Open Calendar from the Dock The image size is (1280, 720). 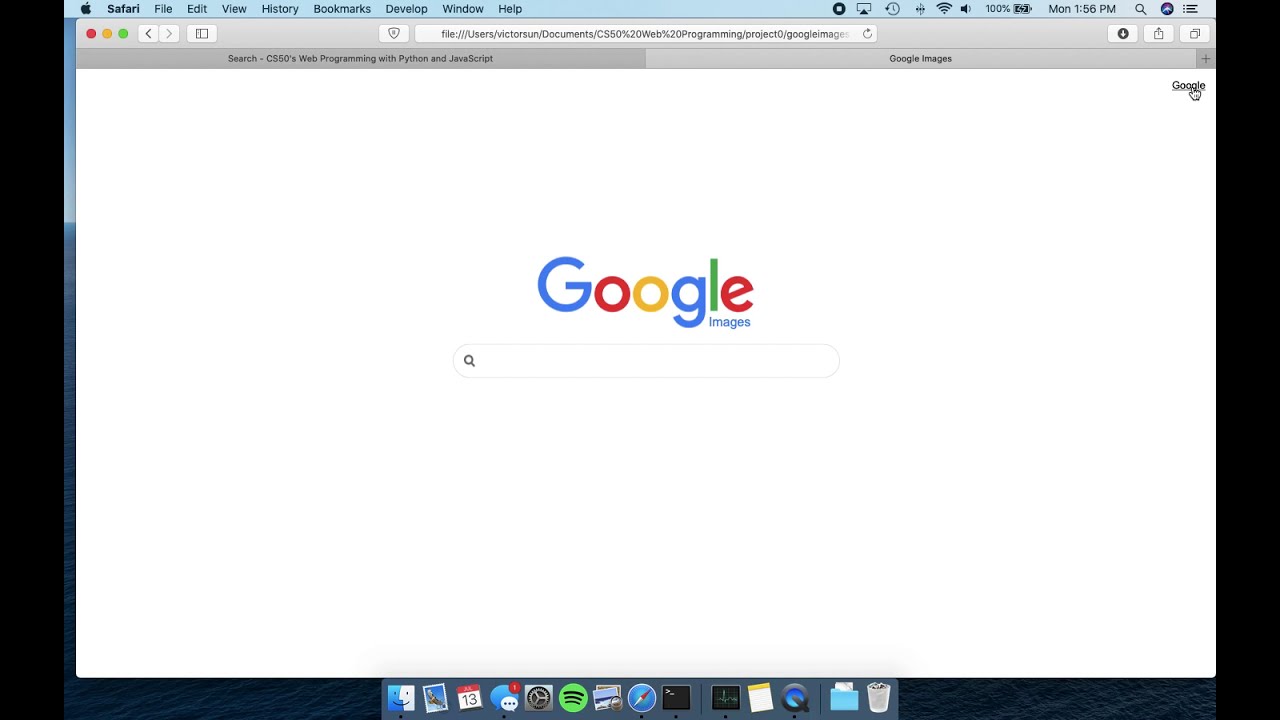point(470,697)
